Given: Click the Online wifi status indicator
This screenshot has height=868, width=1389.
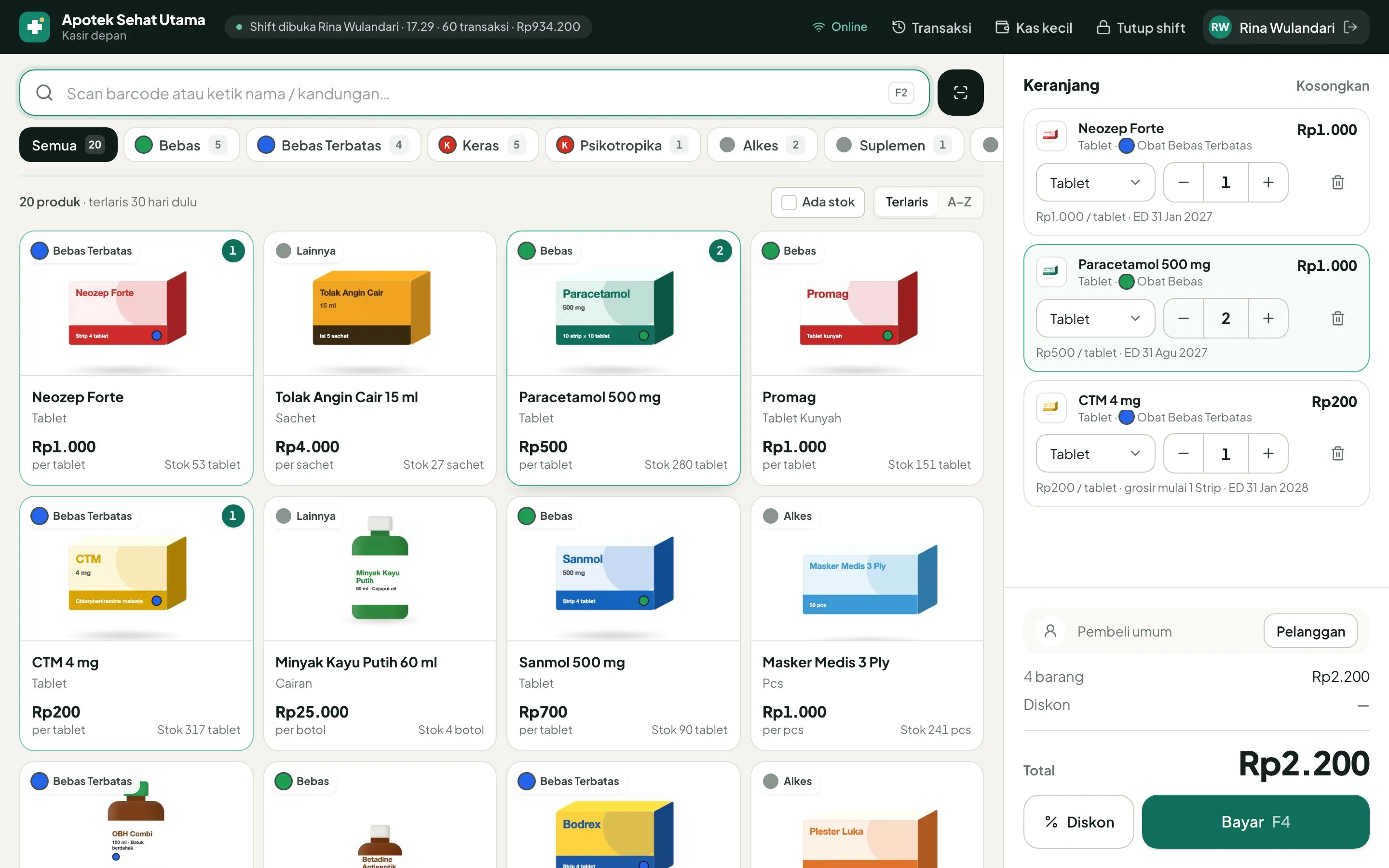Looking at the screenshot, I should tap(839, 27).
